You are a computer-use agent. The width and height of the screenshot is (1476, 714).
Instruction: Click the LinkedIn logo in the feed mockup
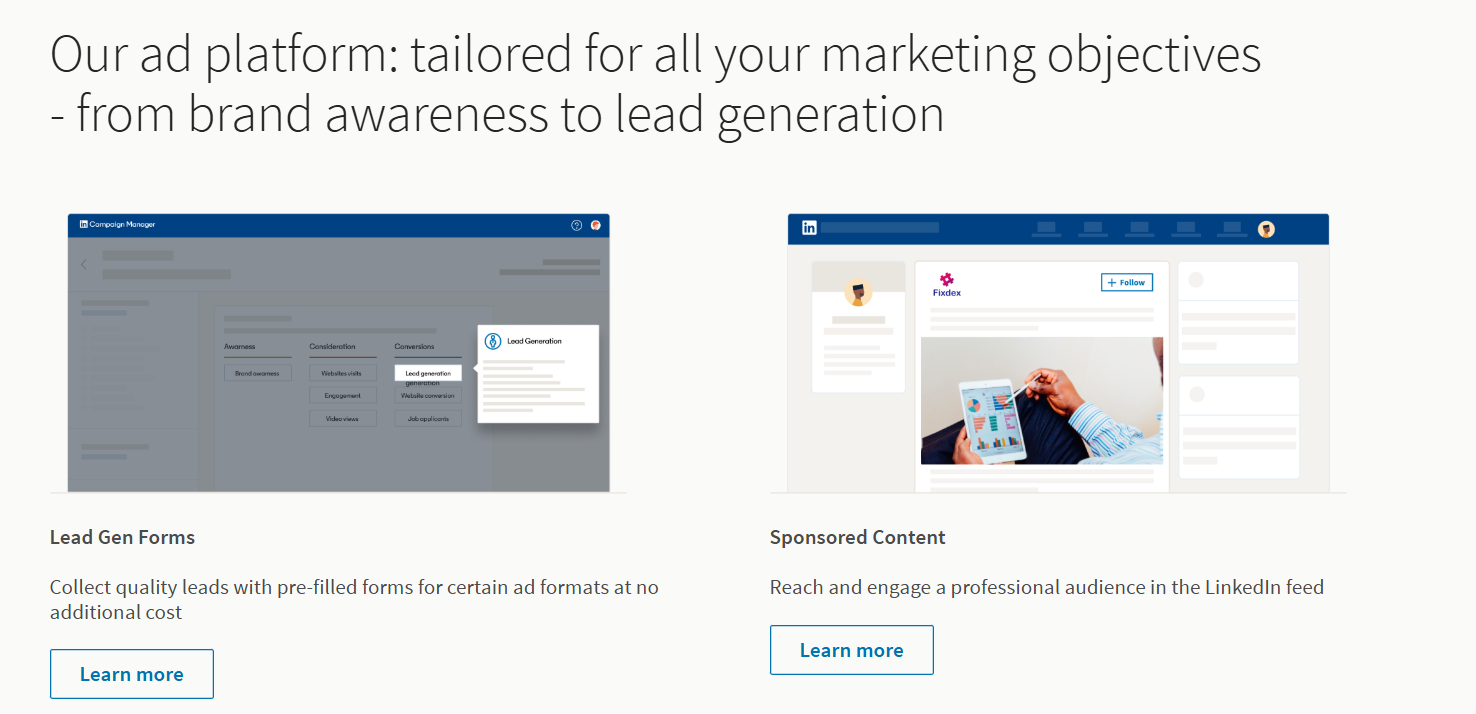click(809, 228)
